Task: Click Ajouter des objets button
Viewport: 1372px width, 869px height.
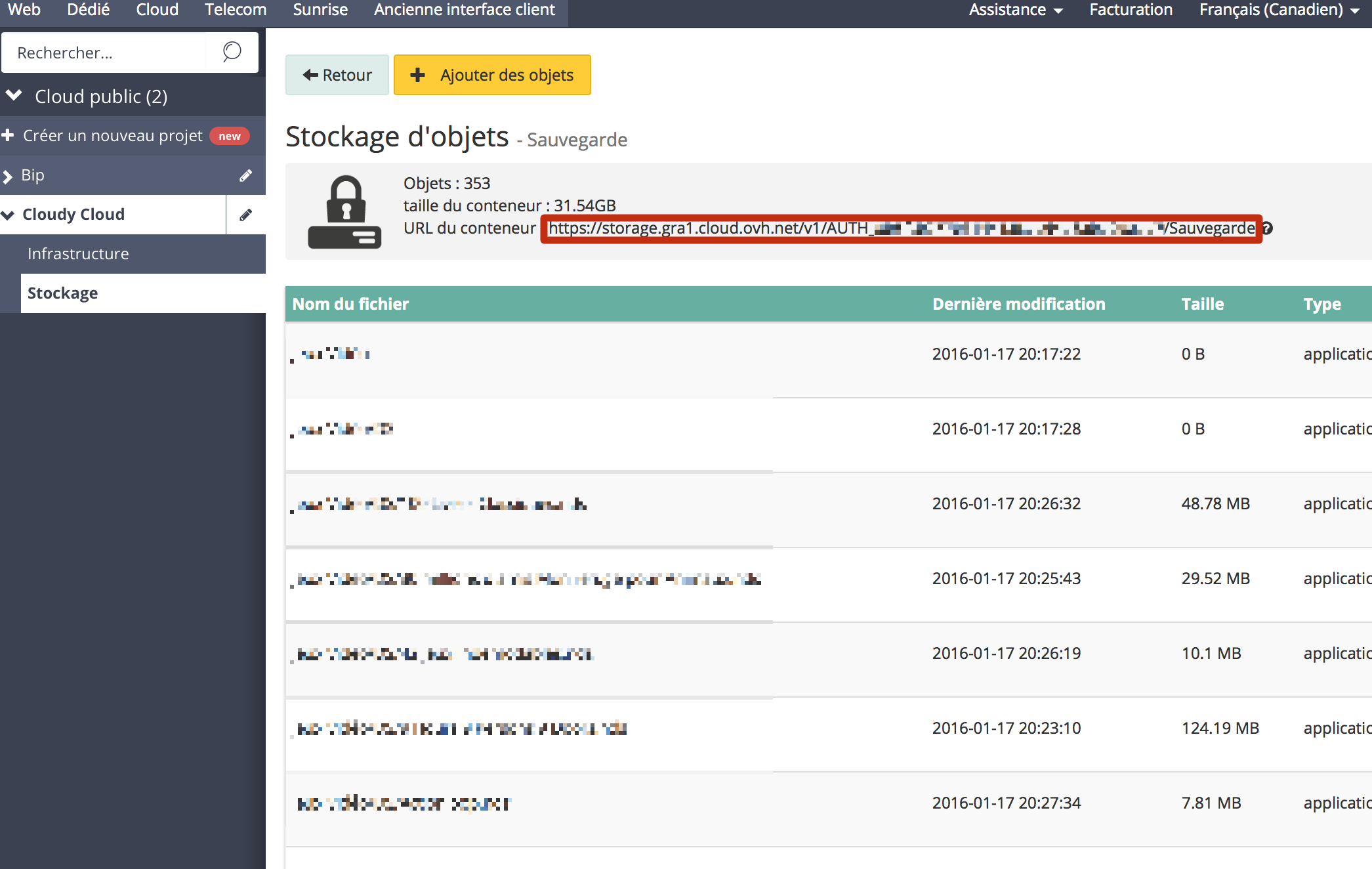Action: (x=492, y=75)
